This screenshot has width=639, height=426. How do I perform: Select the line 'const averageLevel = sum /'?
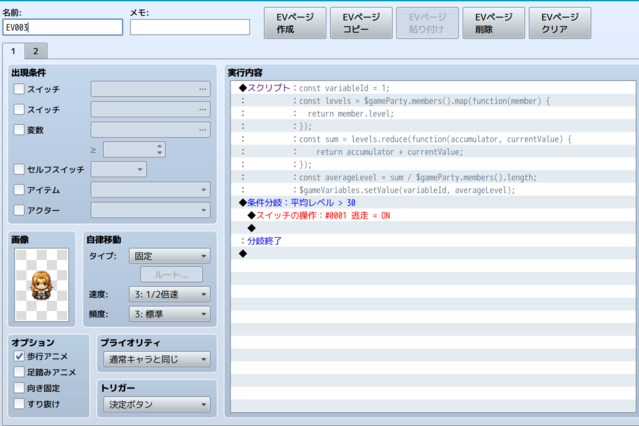coord(433,177)
